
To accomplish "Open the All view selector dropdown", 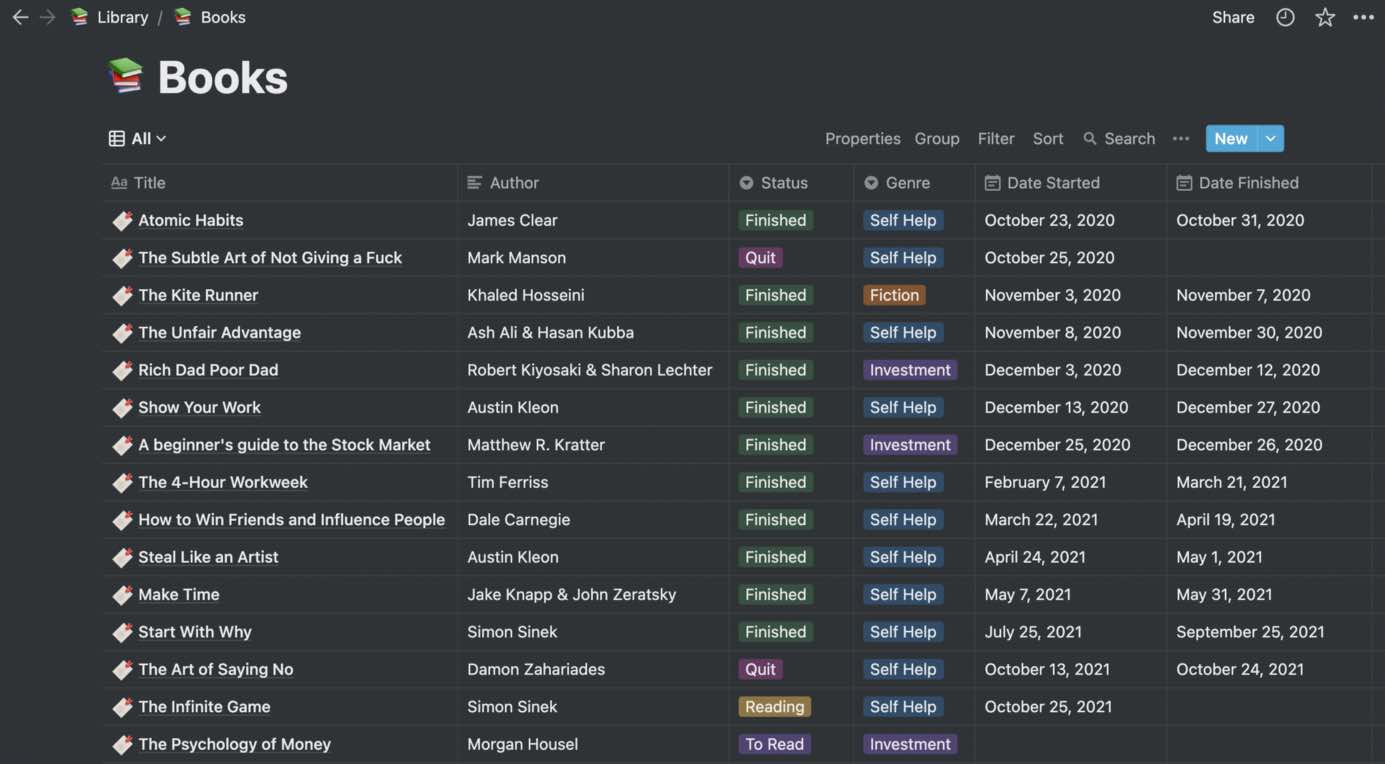I will point(143,136).
